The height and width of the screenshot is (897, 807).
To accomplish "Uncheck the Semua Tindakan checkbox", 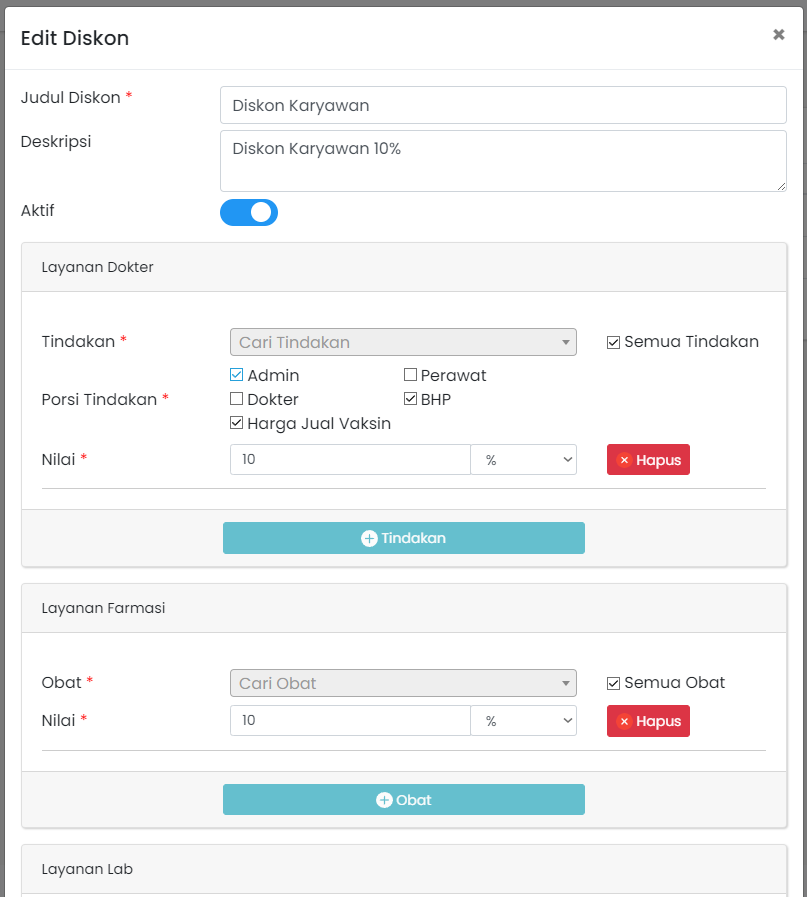I will [613, 342].
